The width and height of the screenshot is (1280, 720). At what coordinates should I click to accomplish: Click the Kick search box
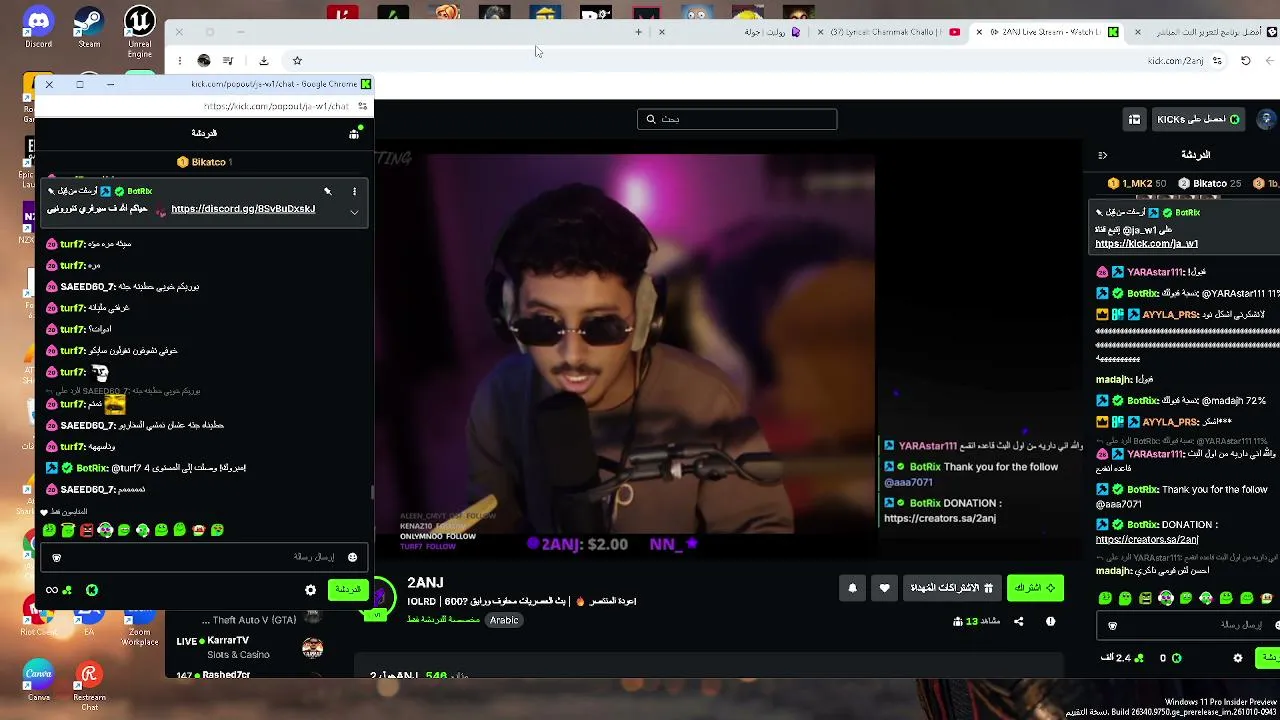pyautogui.click(x=737, y=119)
